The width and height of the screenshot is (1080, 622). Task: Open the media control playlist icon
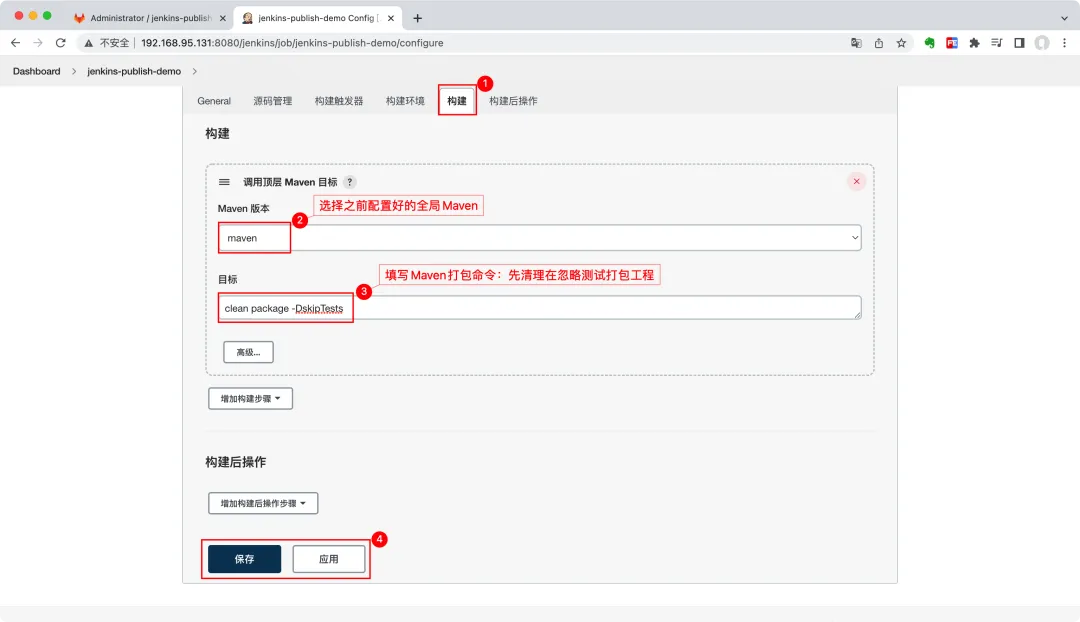point(997,43)
